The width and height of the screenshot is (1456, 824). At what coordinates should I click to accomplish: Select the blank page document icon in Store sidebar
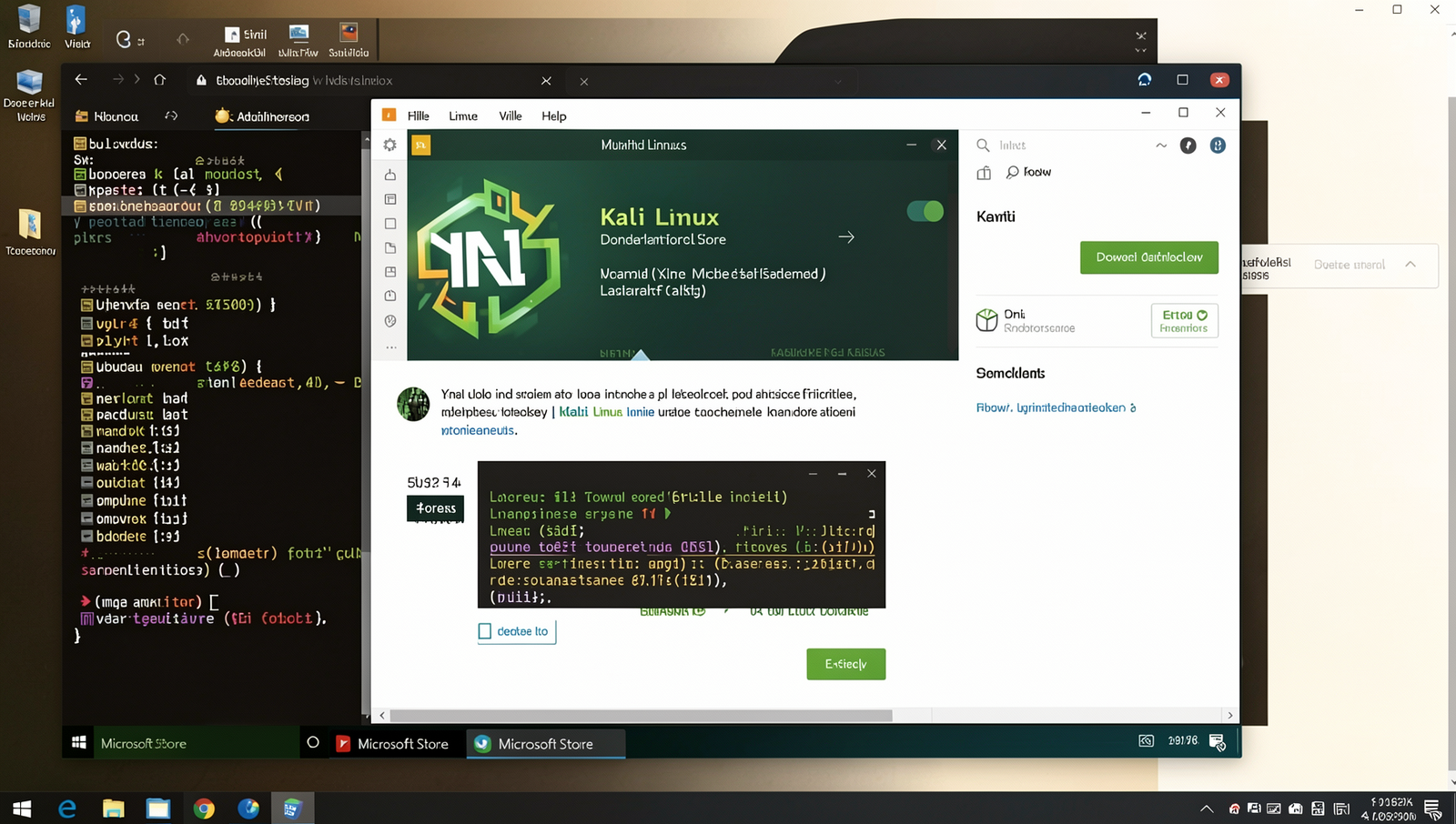click(390, 224)
